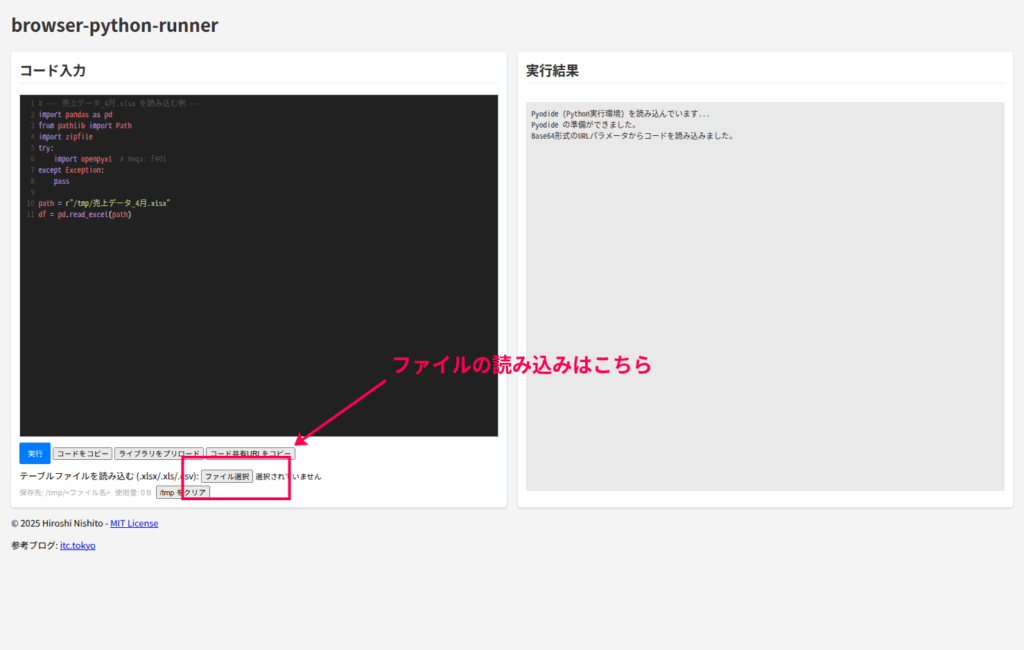Click the コードをコピー button

(x=82, y=453)
